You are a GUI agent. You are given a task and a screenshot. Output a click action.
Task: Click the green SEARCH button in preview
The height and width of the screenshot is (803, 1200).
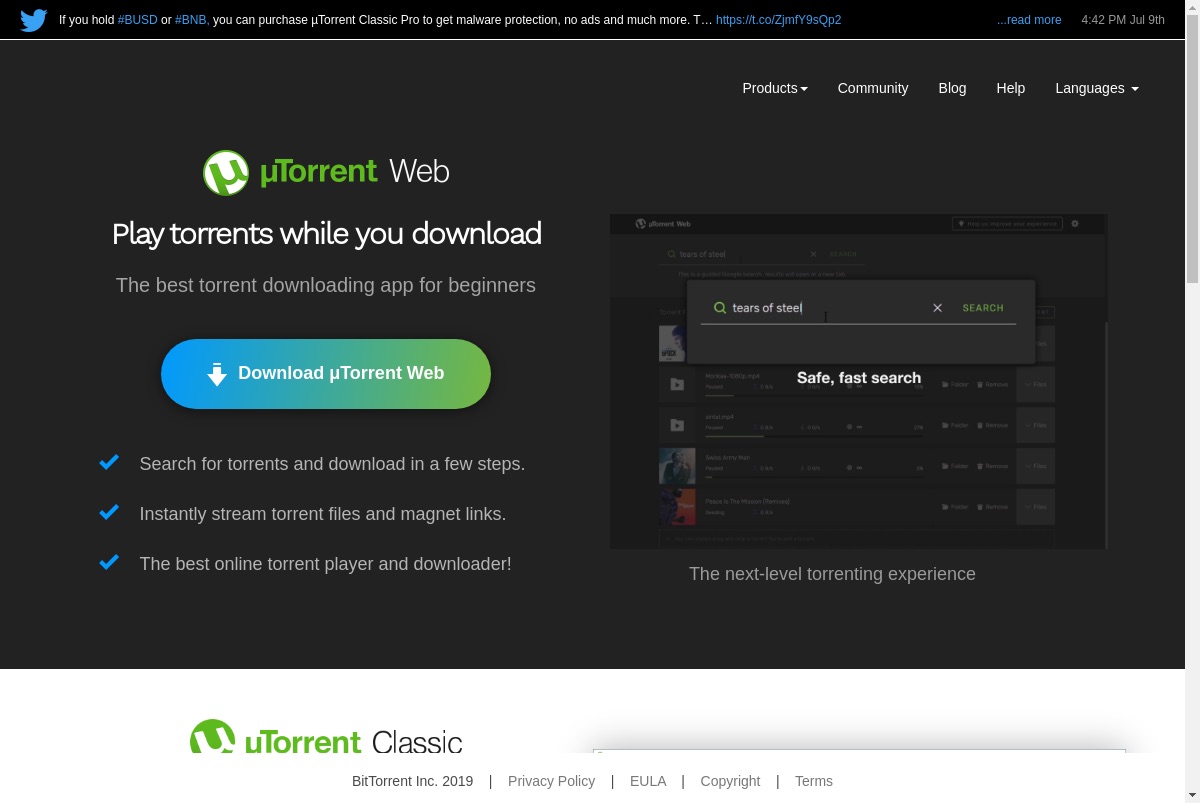pos(983,308)
